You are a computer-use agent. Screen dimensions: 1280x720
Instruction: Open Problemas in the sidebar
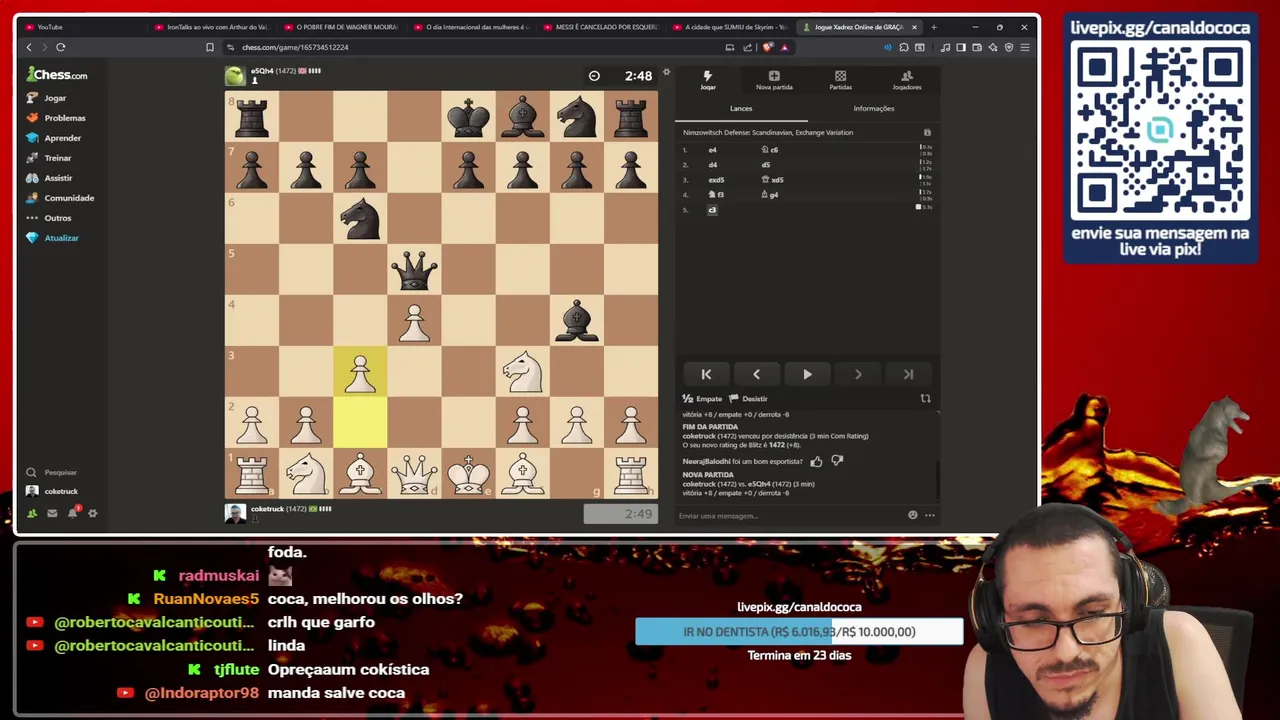pos(57,118)
